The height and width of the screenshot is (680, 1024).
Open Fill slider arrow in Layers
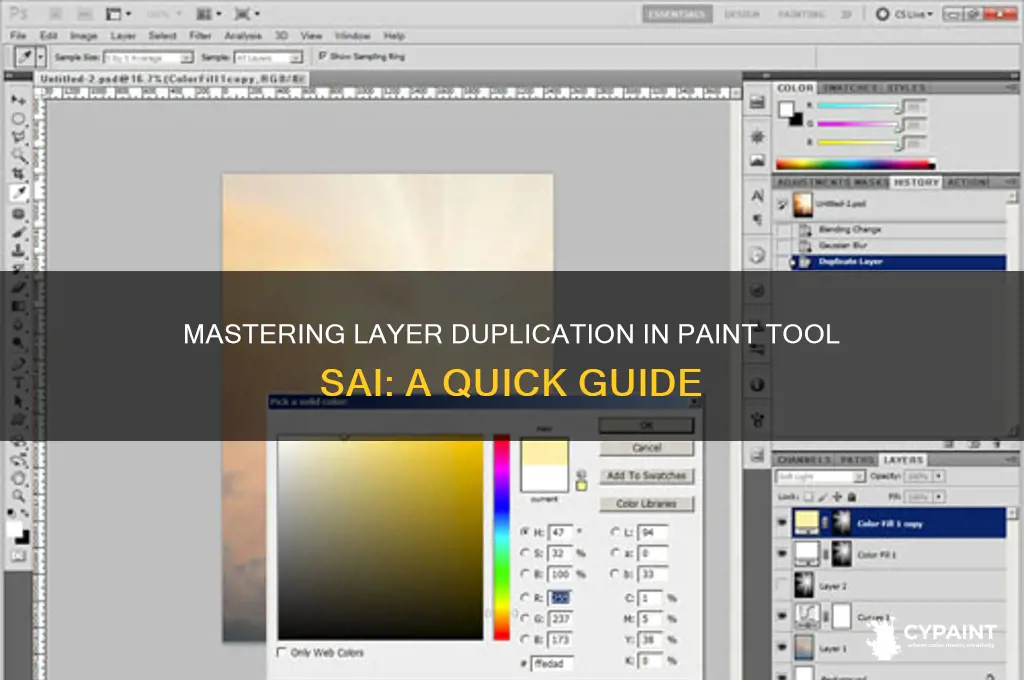coord(938,497)
